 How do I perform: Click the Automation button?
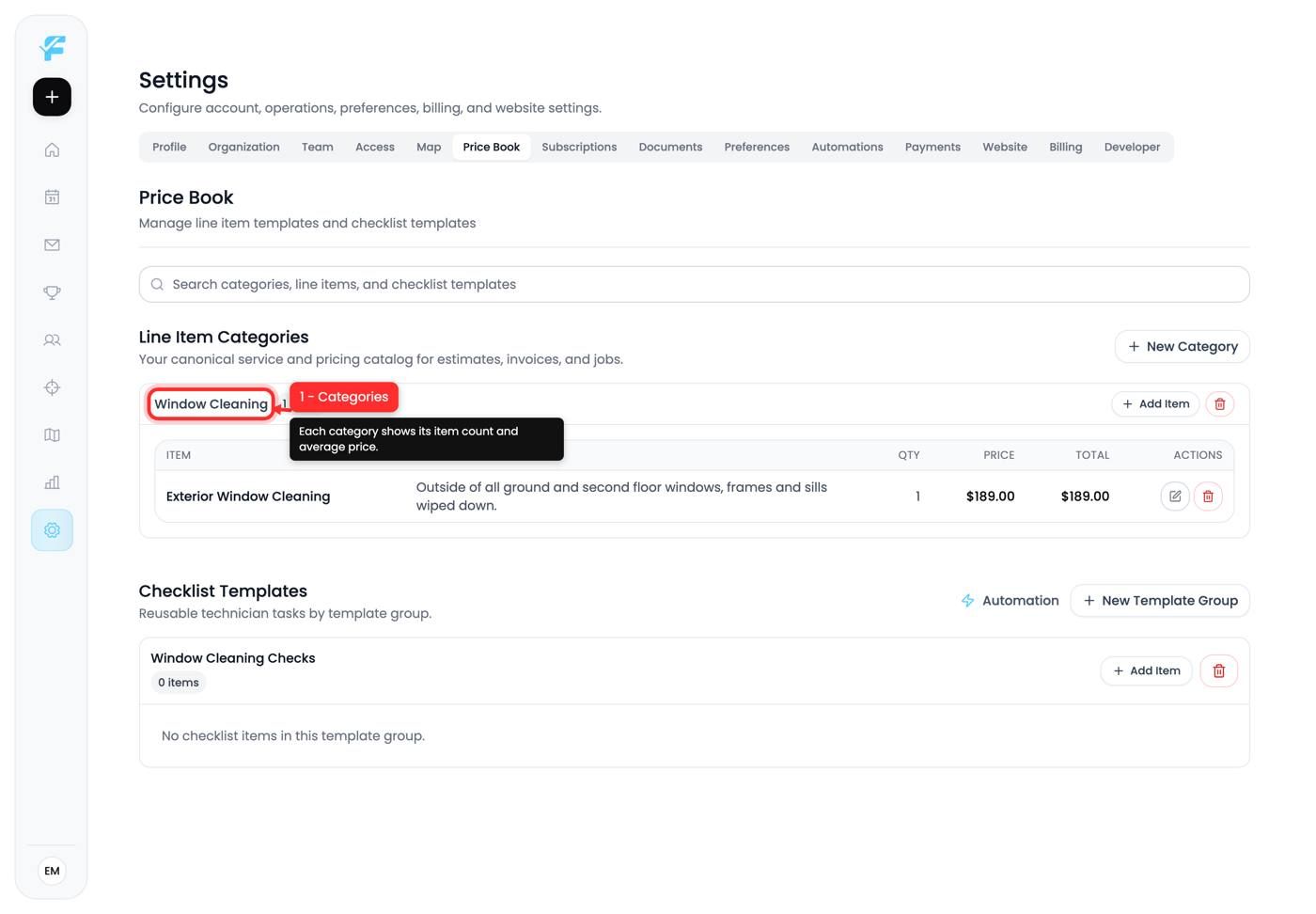[1010, 601]
